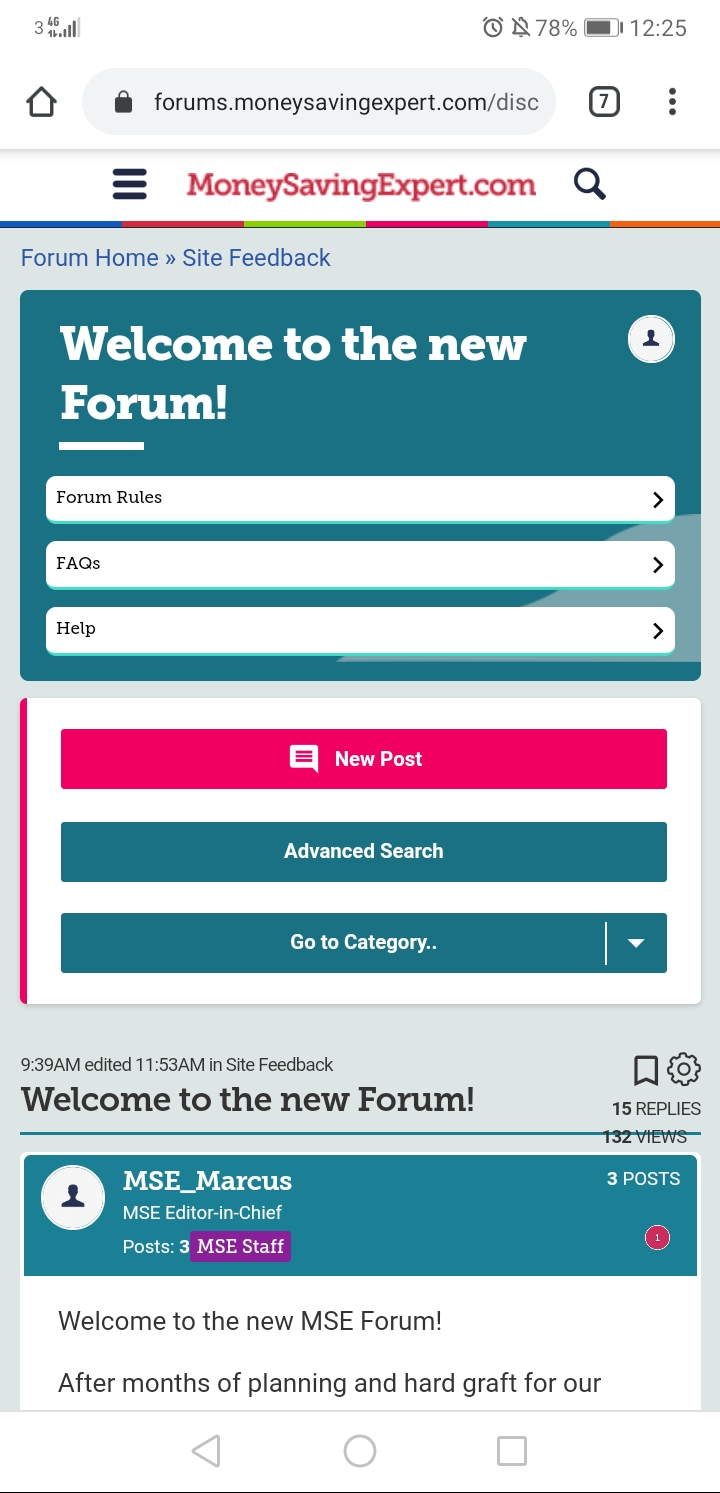Bookmark this discussion thread
This screenshot has width=720, height=1493.
(646, 1070)
